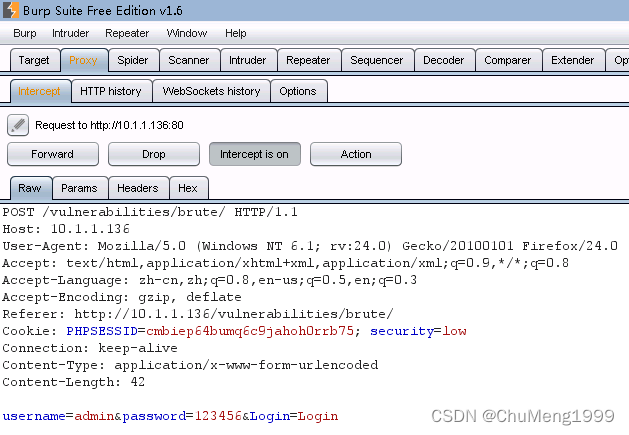Screen dimensions: 629x435
Task: Switch to the Repeater tool tab
Action: (308, 60)
